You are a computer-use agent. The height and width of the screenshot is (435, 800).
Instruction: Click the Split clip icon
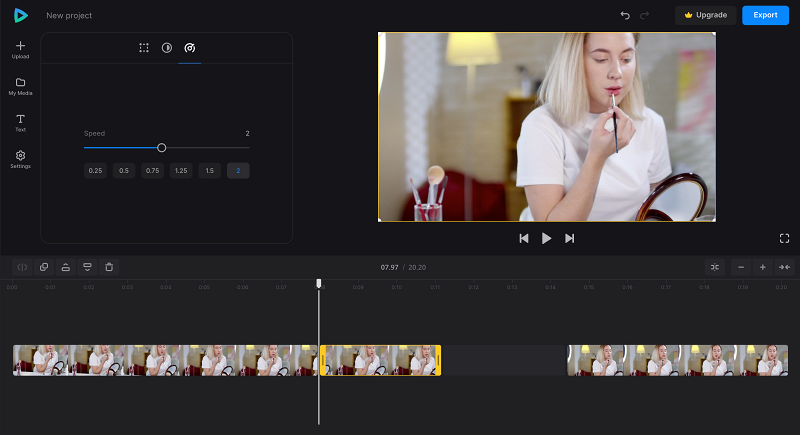click(22, 267)
